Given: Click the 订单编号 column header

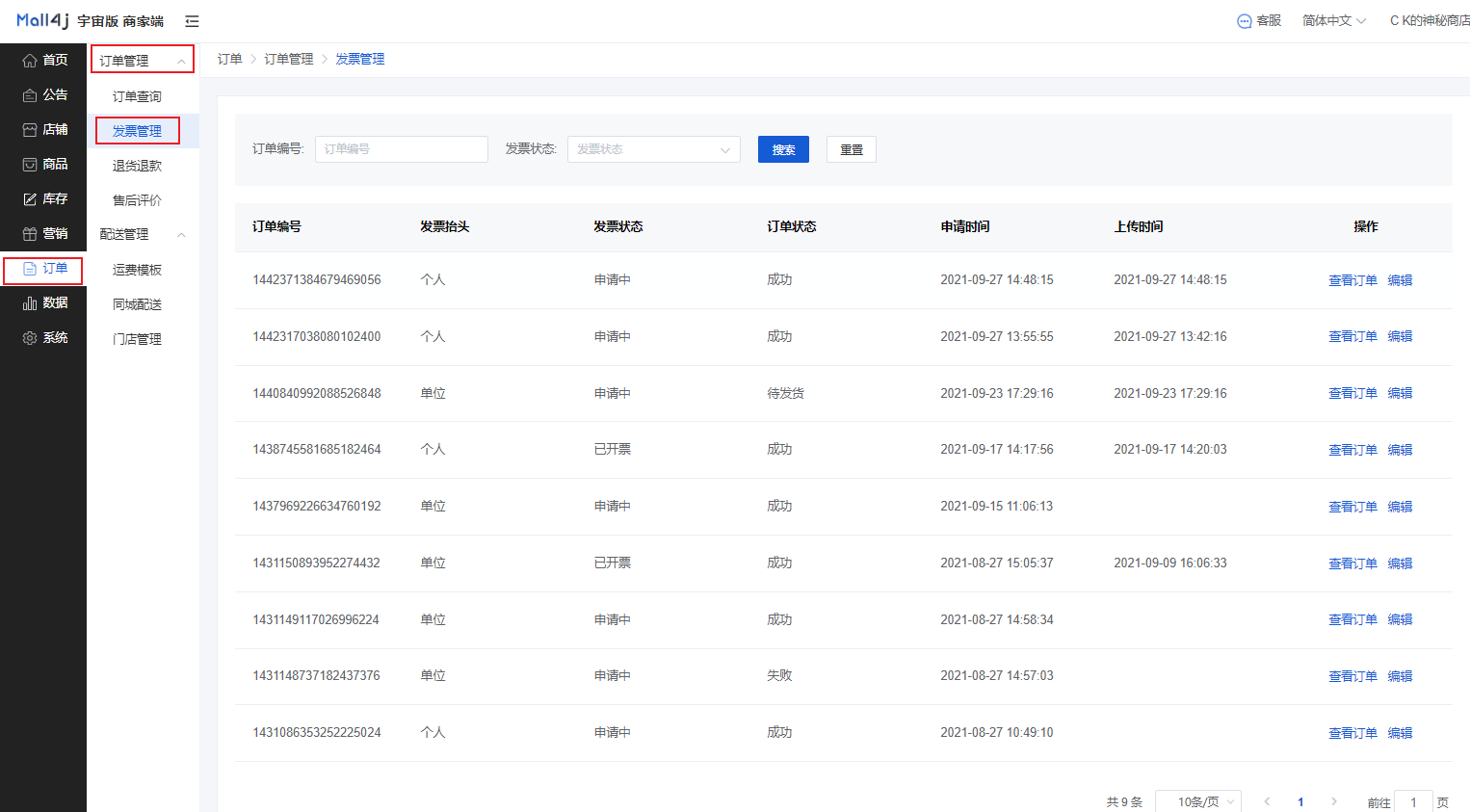Looking at the screenshot, I should [x=276, y=226].
